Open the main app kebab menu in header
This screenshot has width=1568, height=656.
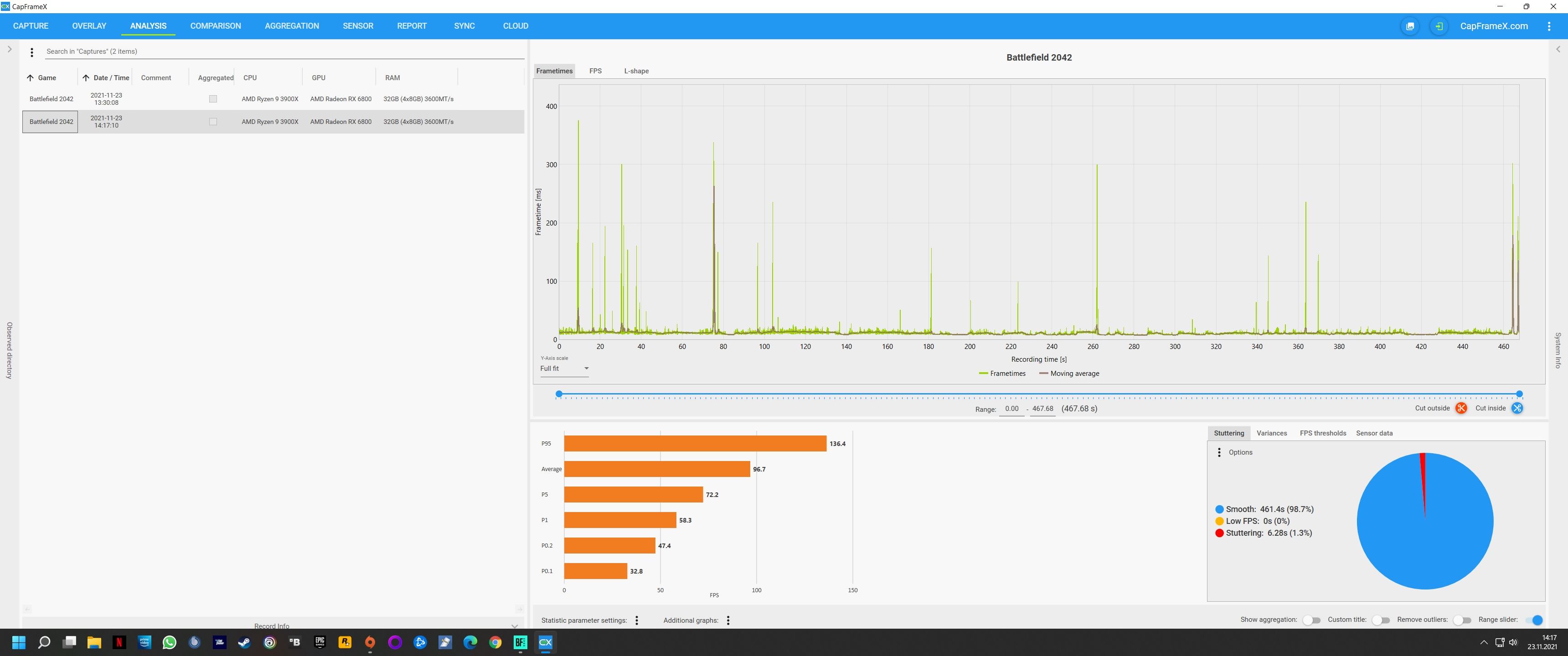(x=1549, y=26)
